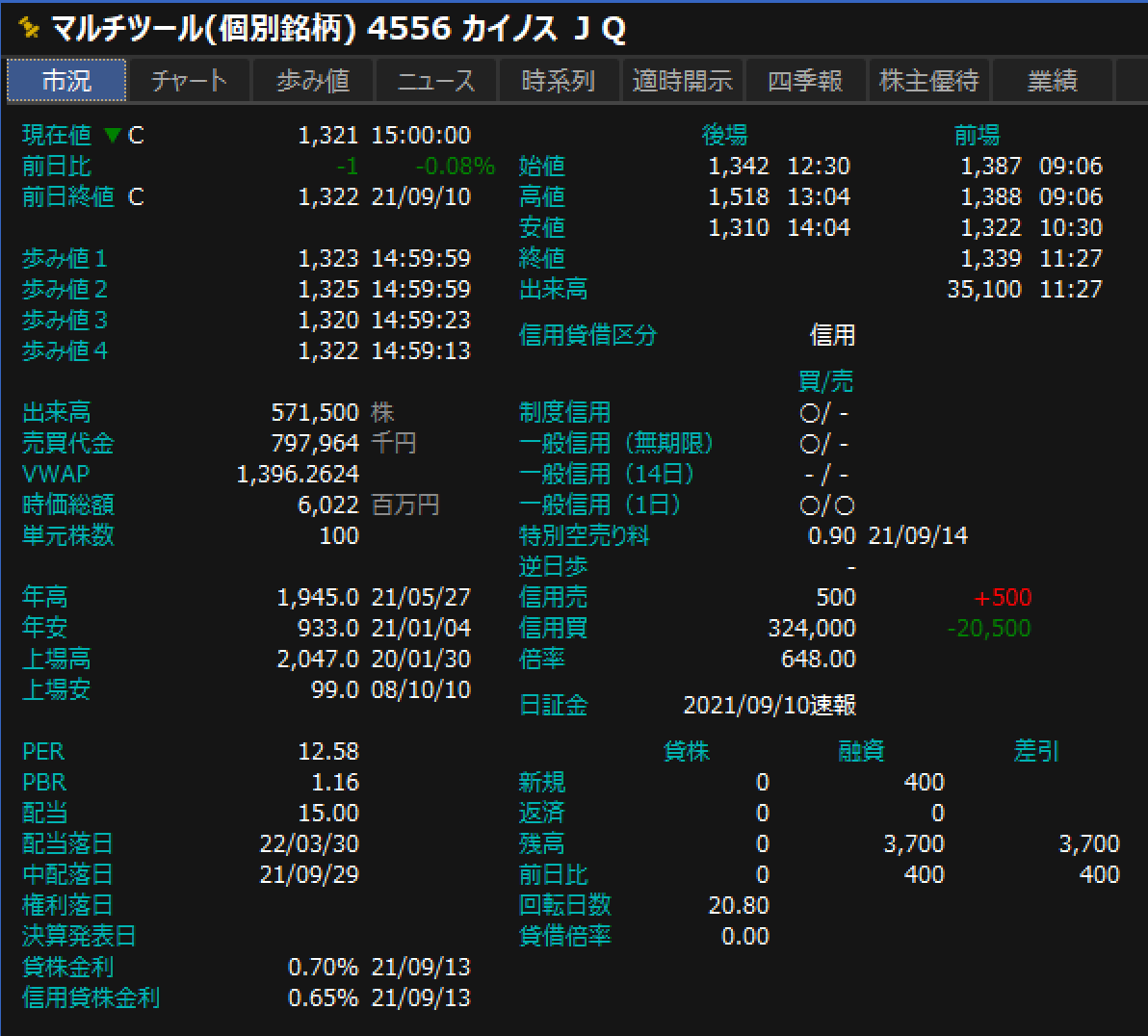Image resolution: width=1148 pixels, height=1036 pixels.
Task: Click the green -20,500 margin buy change
Action: (988, 629)
